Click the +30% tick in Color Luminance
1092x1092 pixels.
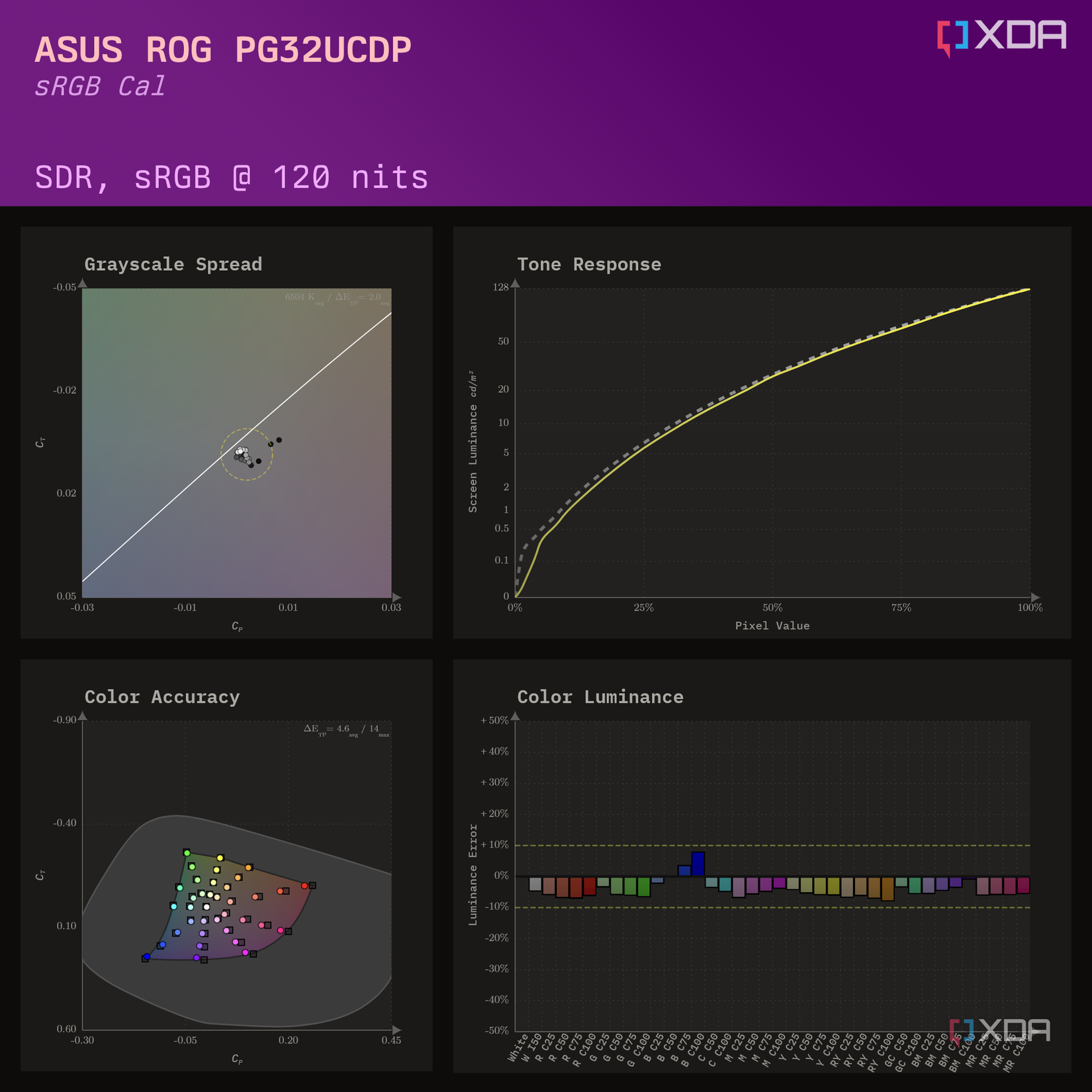(x=494, y=782)
